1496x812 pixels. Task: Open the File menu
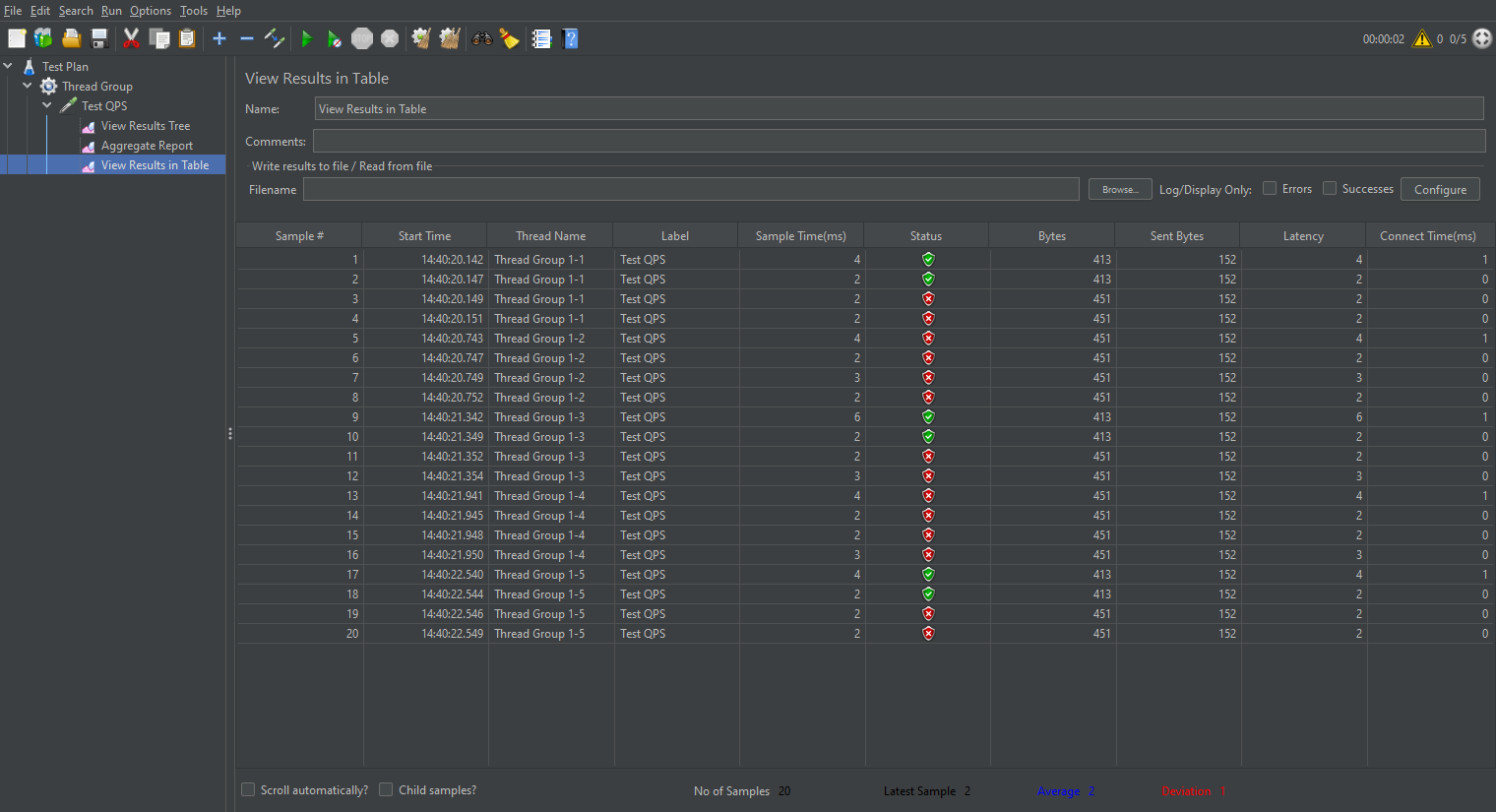pos(13,11)
